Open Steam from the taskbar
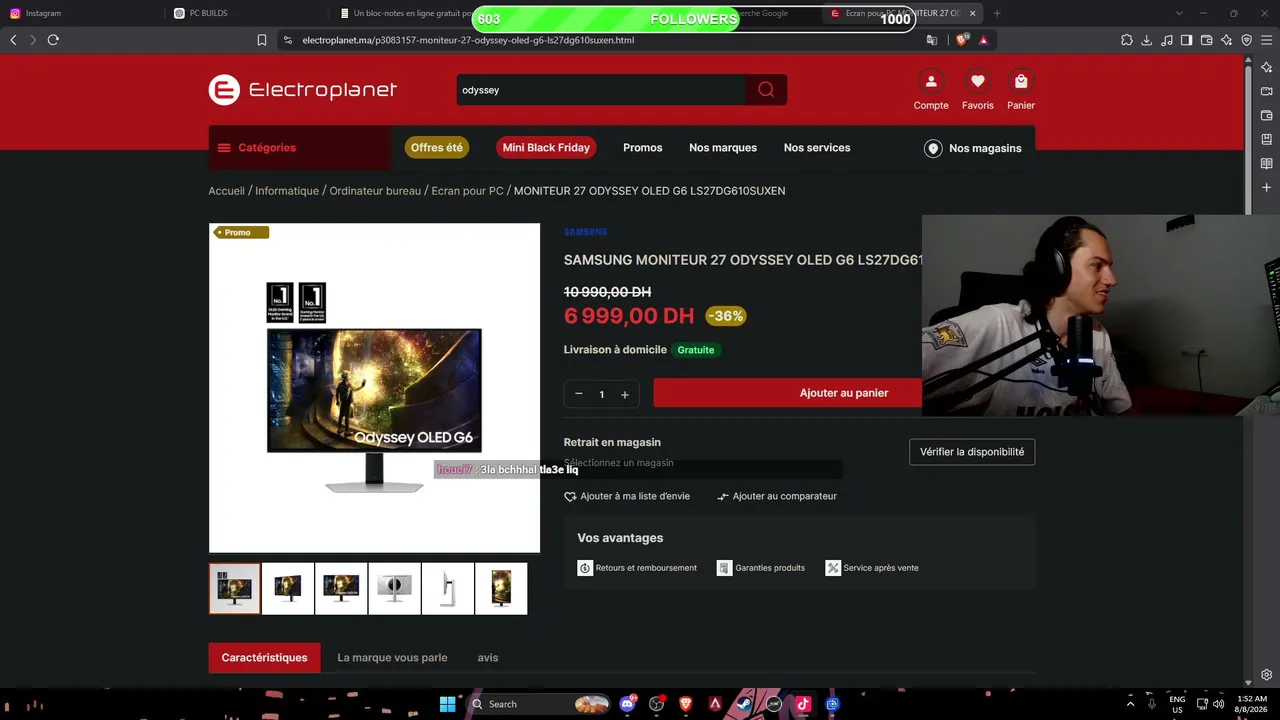This screenshot has width=1280, height=720. pyautogui.click(x=744, y=704)
